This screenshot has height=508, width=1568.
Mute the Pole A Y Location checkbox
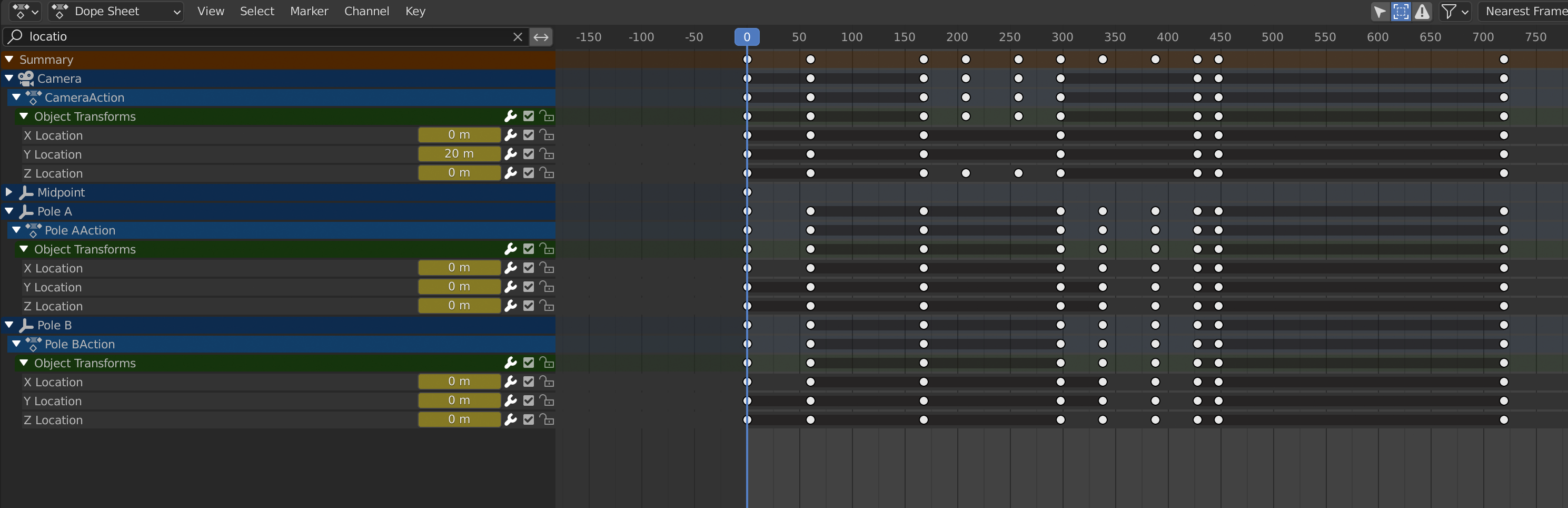pos(528,287)
